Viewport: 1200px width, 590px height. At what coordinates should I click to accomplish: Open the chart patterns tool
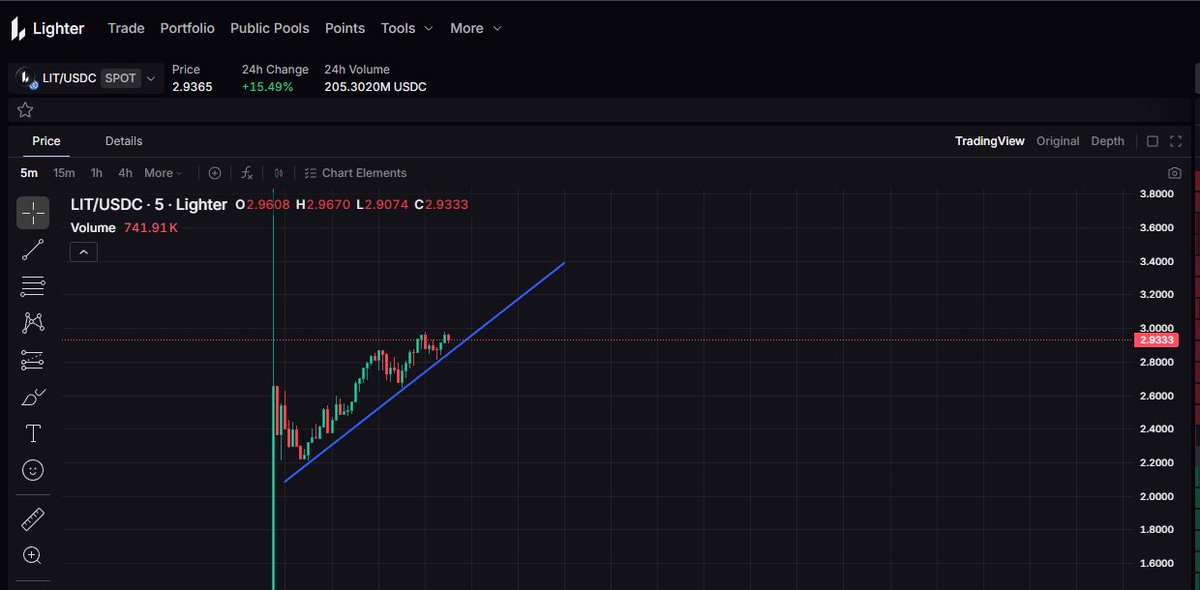pos(33,322)
